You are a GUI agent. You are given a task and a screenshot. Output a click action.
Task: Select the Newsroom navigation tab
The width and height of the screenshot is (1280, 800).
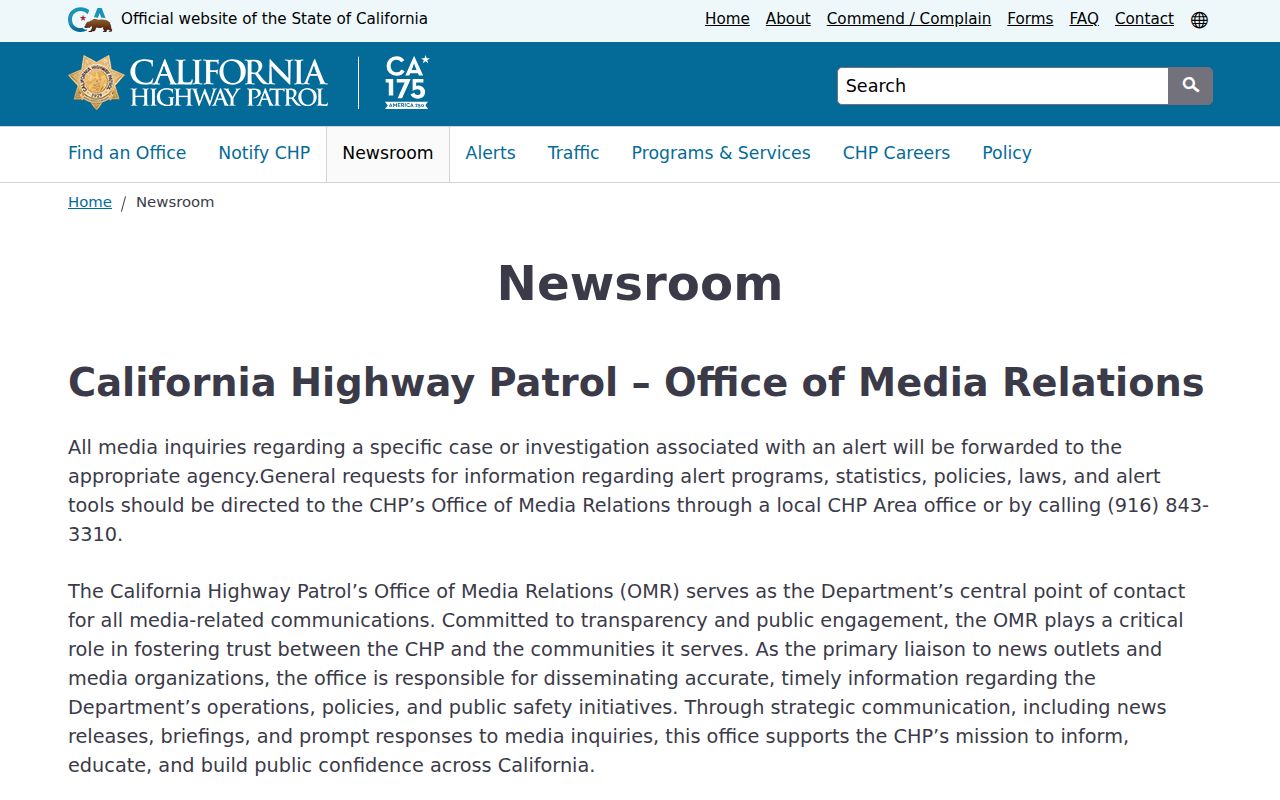[x=388, y=154]
